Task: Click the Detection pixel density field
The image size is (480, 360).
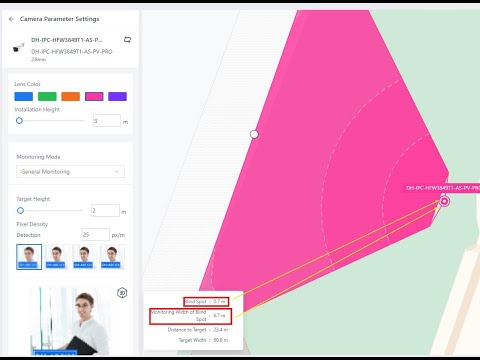Action: (95, 235)
